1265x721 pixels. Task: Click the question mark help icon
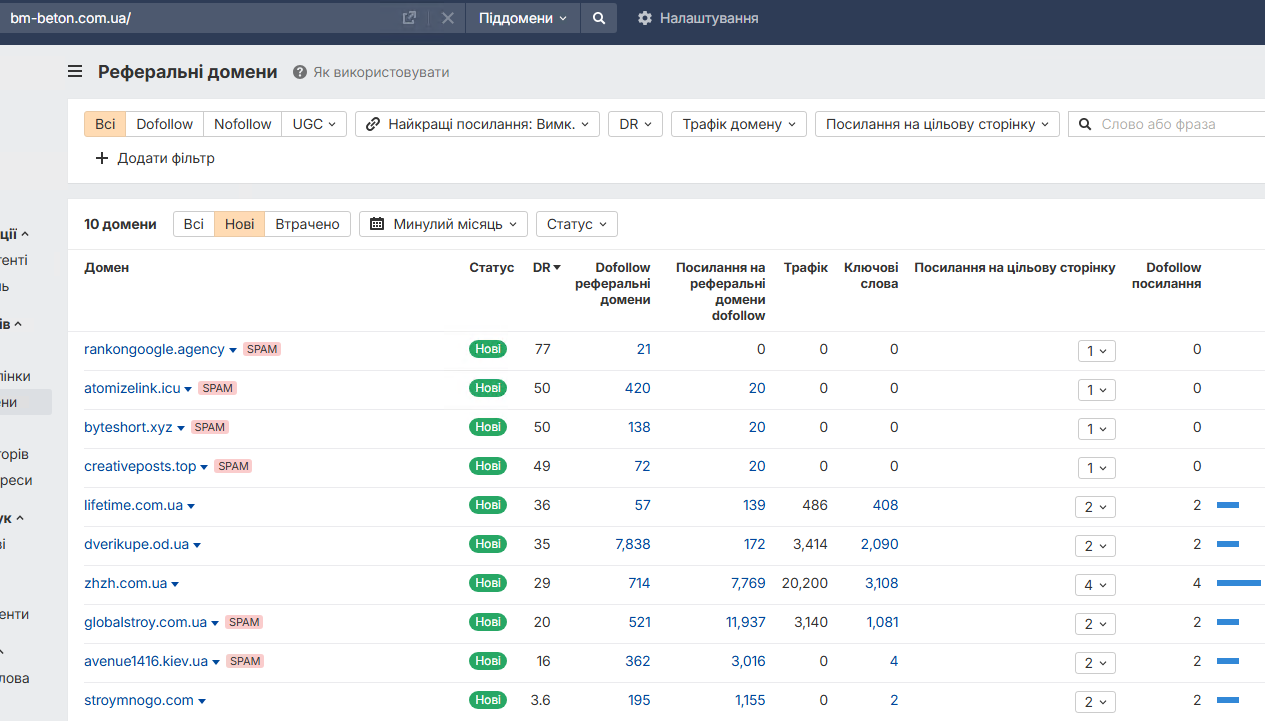coord(299,72)
